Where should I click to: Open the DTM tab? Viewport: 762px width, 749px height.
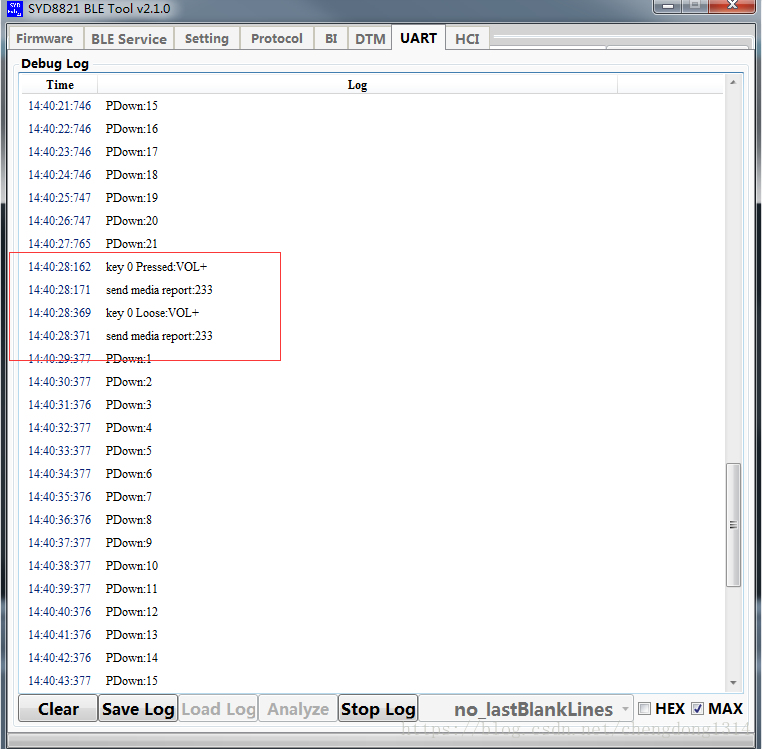point(370,39)
